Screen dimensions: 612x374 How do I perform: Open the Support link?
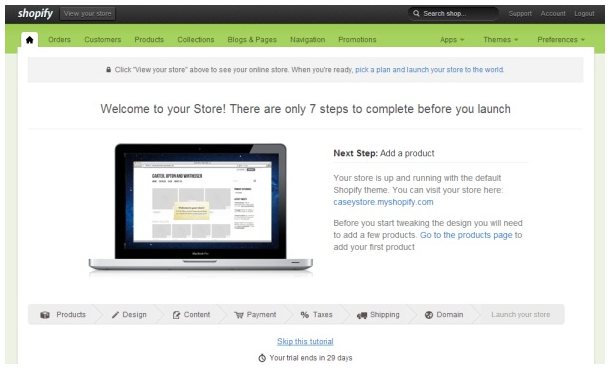tap(520, 13)
